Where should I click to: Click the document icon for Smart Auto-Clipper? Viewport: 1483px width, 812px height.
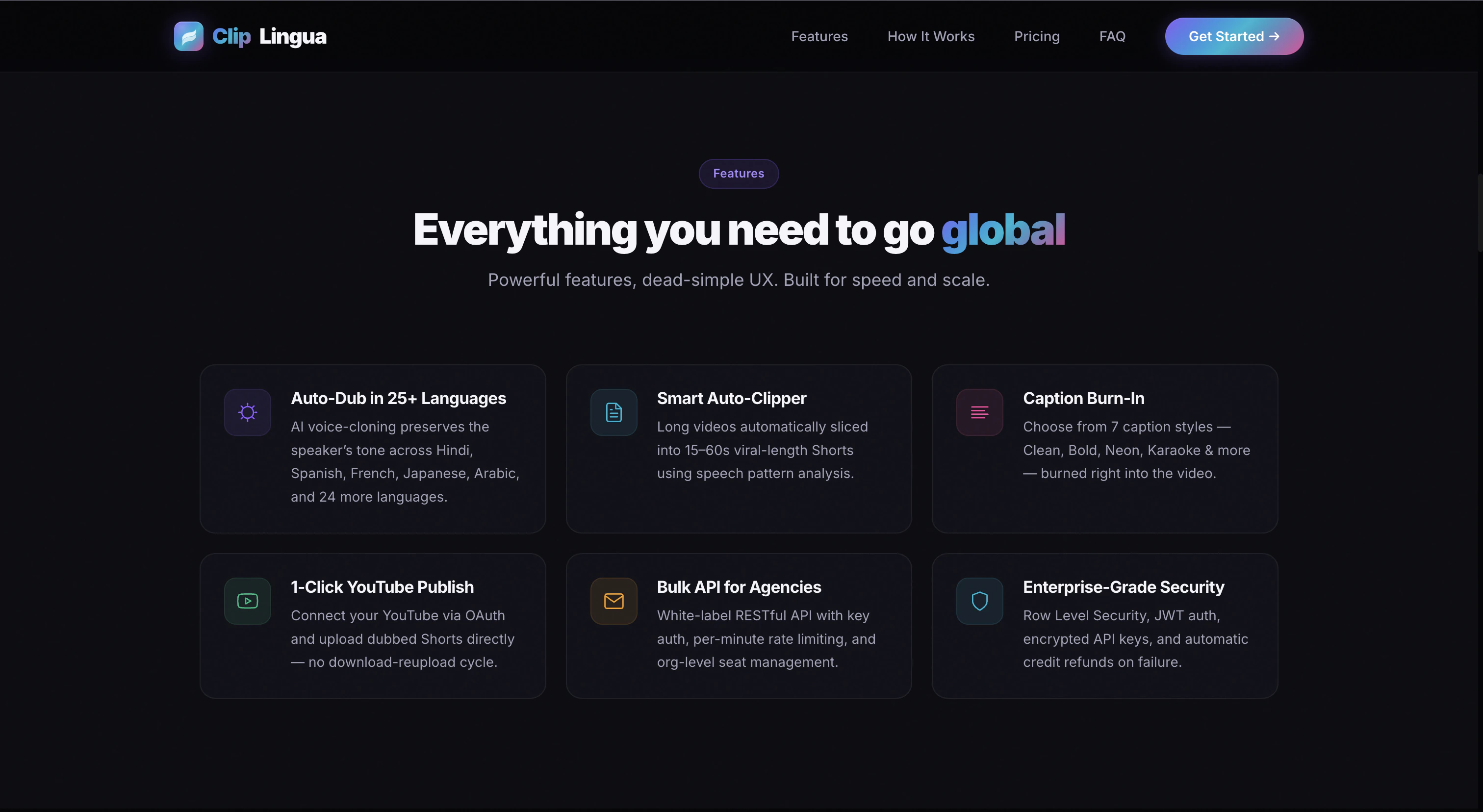[614, 412]
